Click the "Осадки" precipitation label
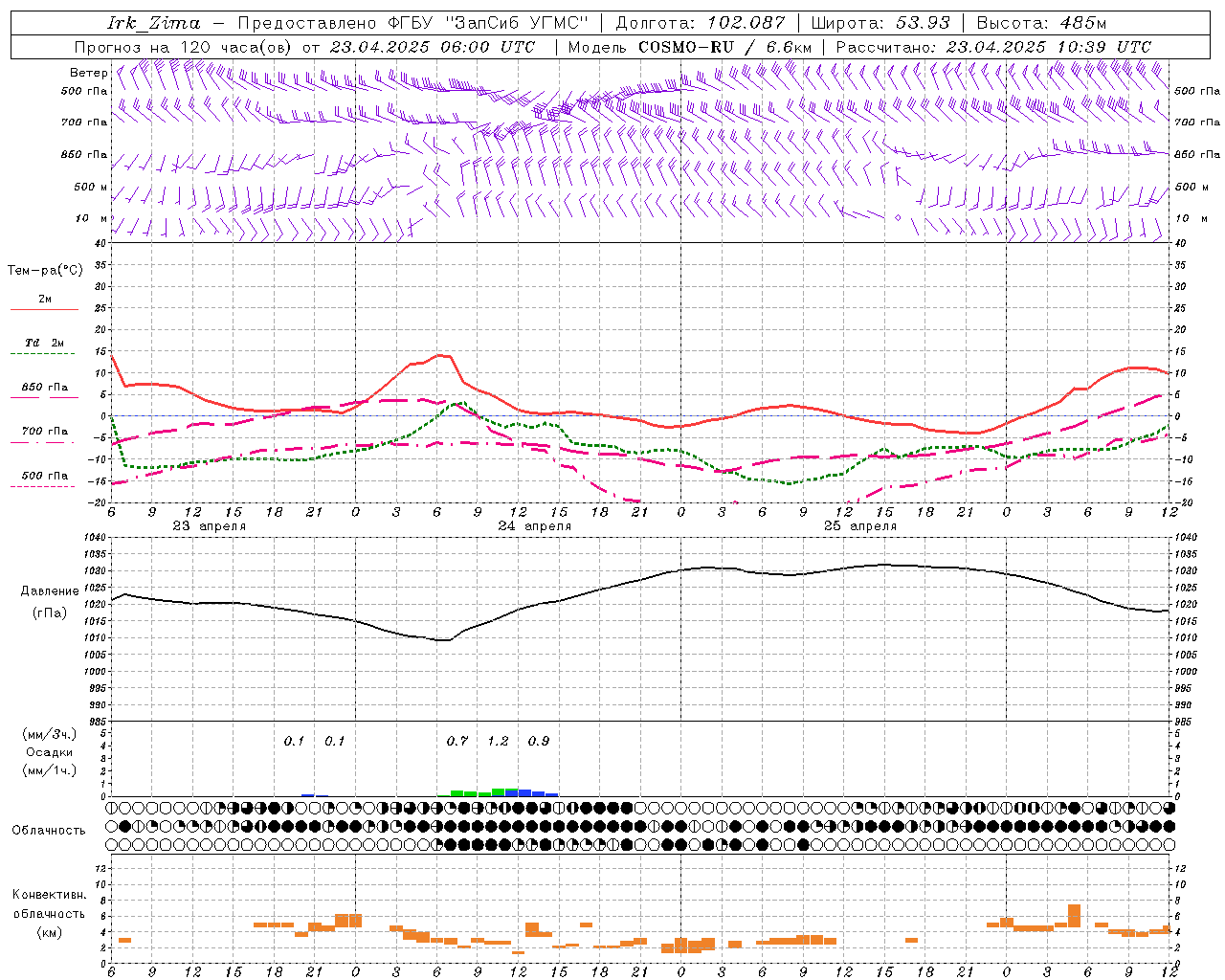This screenshot has height=980, width=1225. [50, 752]
